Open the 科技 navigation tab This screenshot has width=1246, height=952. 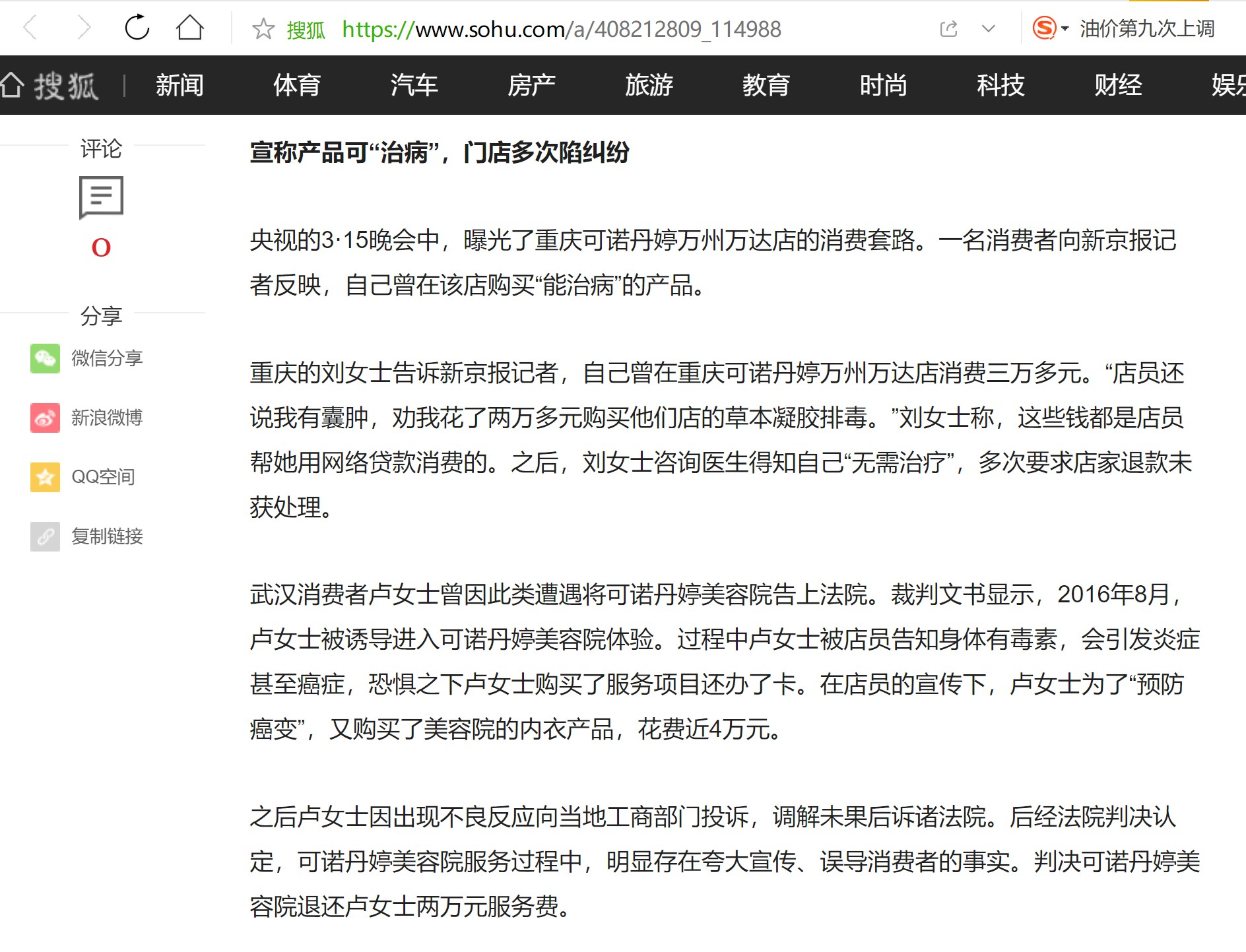click(x=1000, y=85)
